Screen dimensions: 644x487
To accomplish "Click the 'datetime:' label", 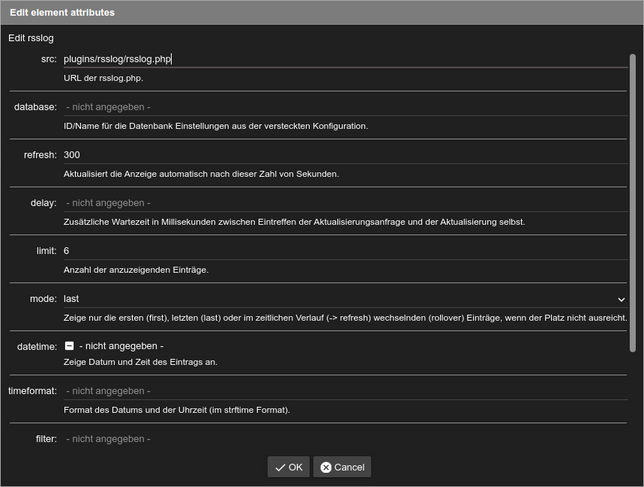I will point(37,347).
